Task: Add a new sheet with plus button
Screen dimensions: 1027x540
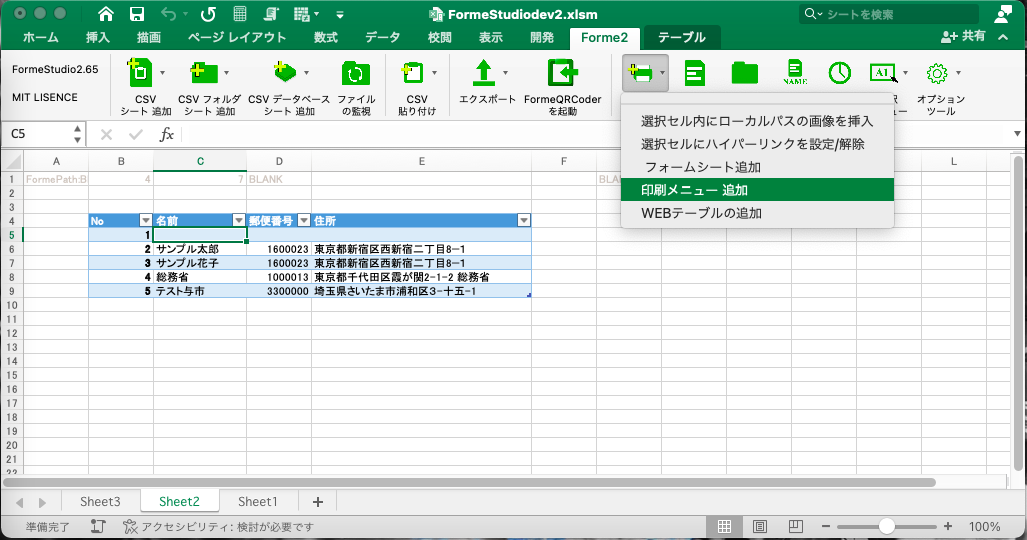Action: coord(318,502)
